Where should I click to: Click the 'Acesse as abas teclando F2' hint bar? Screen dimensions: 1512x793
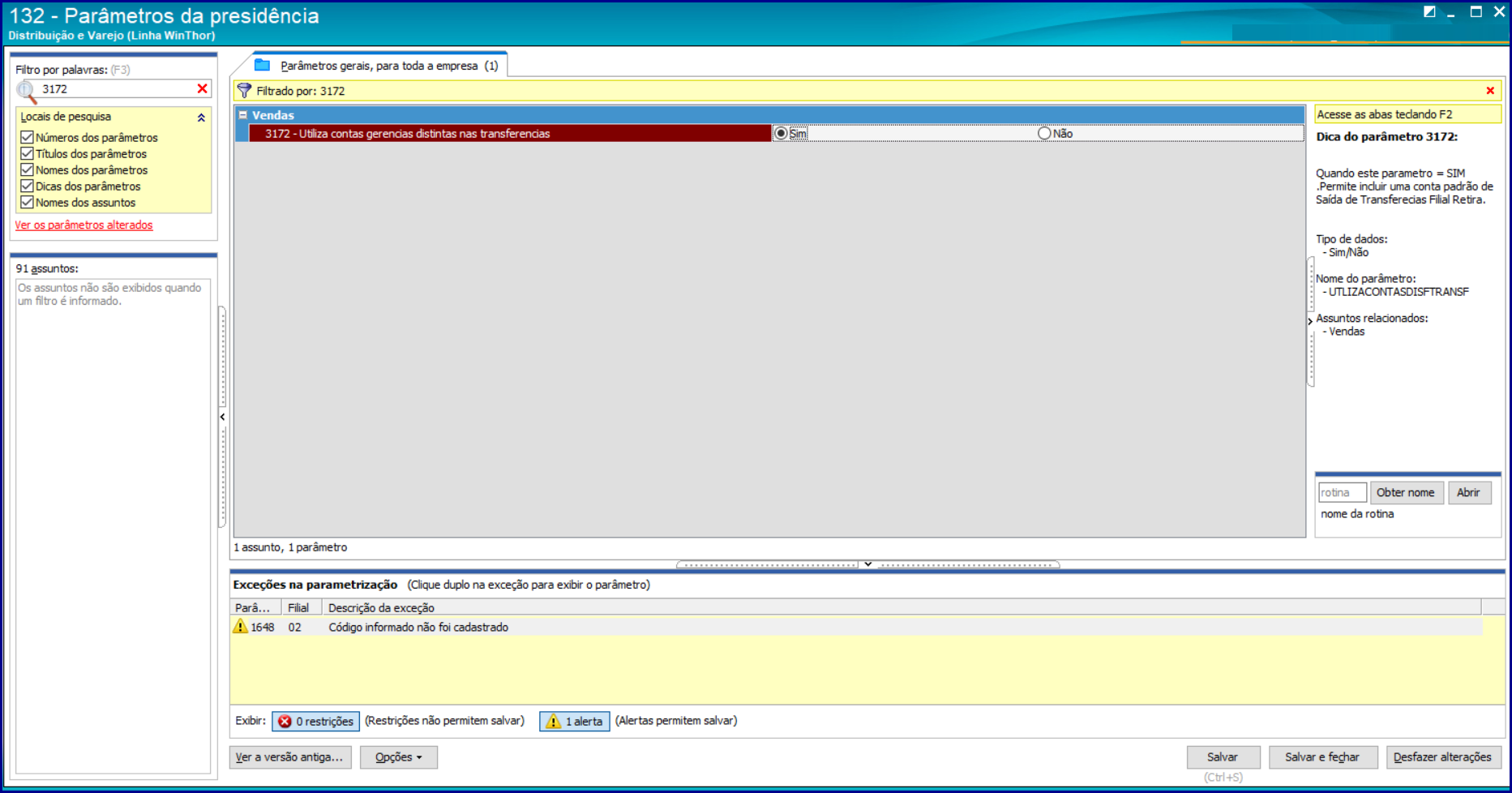[x=1407, y=114]
